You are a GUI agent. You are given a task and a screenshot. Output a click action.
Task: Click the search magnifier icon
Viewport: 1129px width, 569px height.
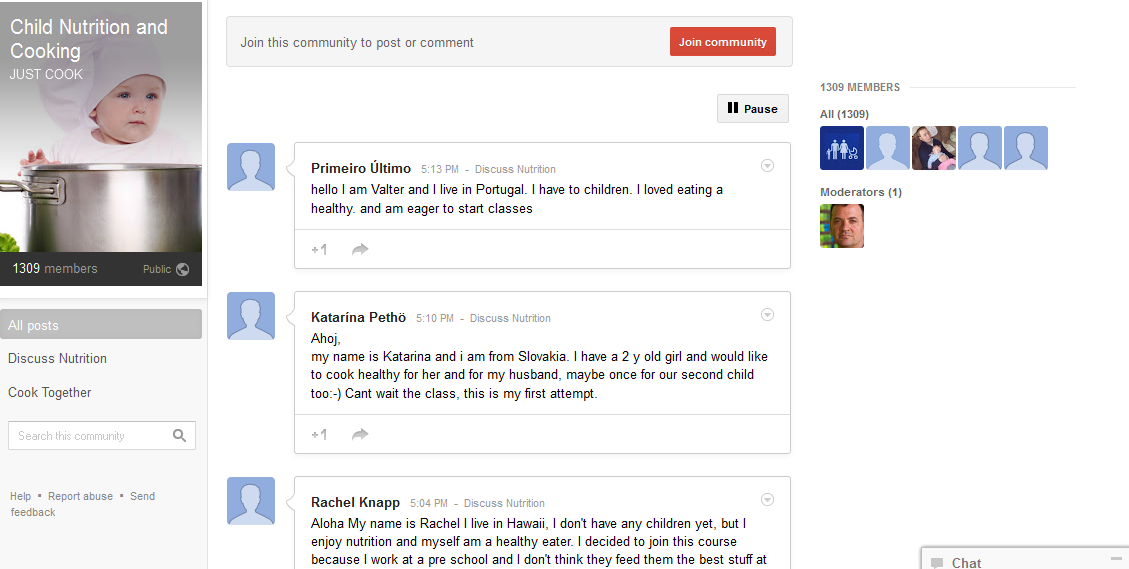tap(179, 436)
